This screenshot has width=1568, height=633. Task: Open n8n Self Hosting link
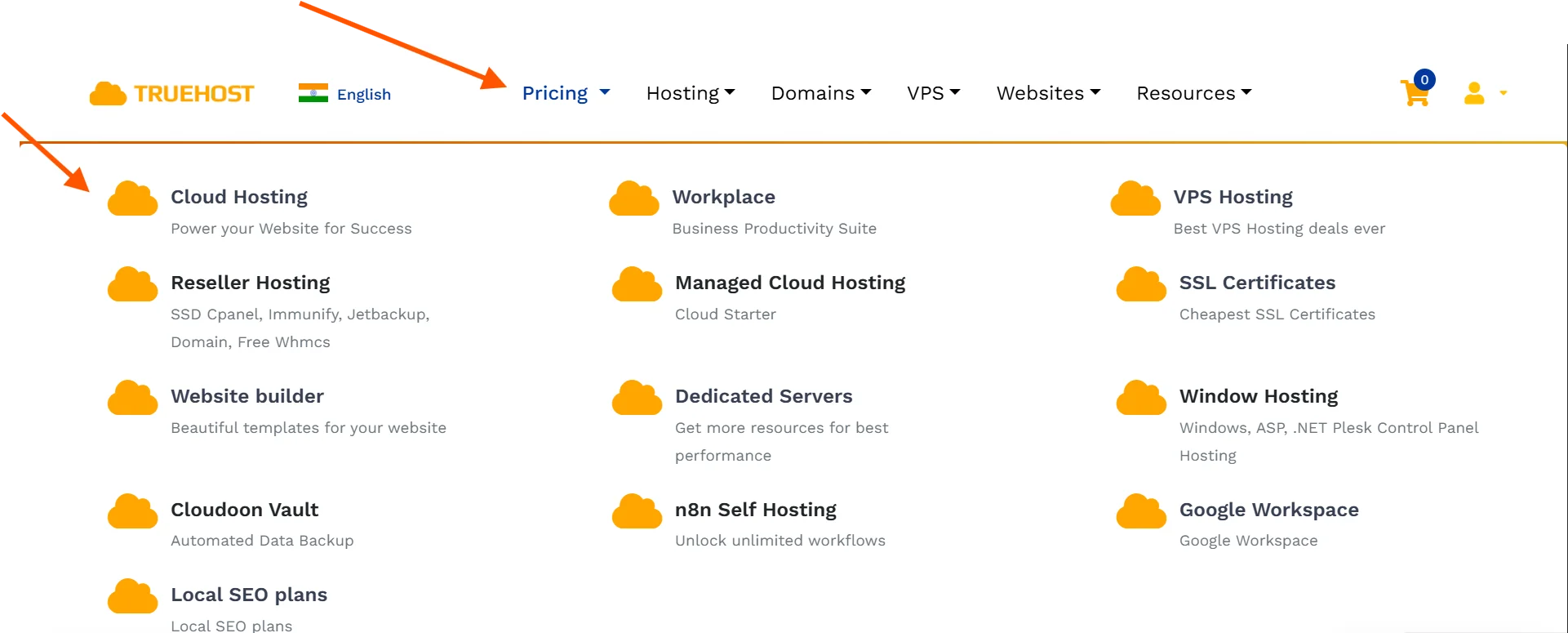[x=756, y=510]
